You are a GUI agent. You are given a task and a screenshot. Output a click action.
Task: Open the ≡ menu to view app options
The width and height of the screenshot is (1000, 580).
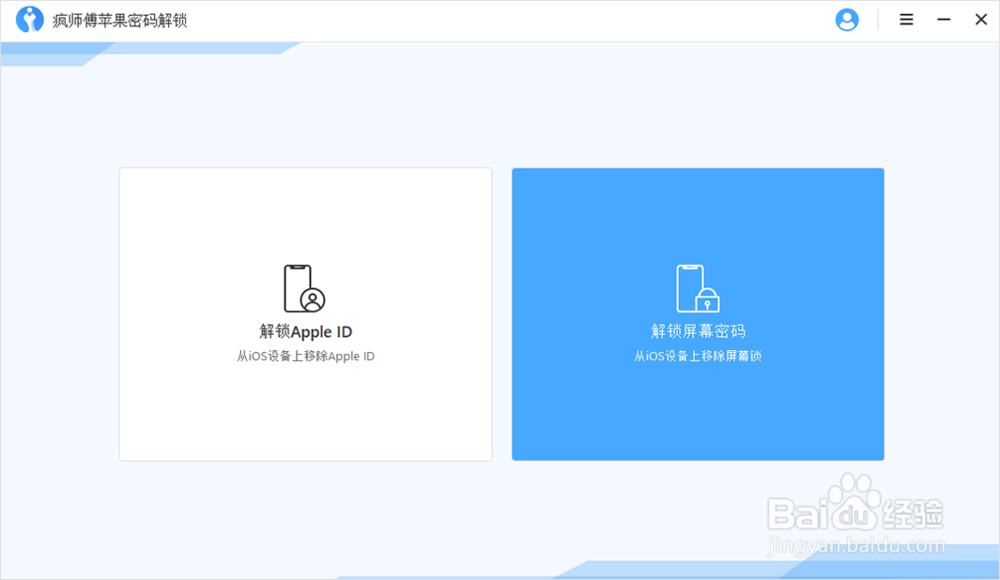(905, 19)
